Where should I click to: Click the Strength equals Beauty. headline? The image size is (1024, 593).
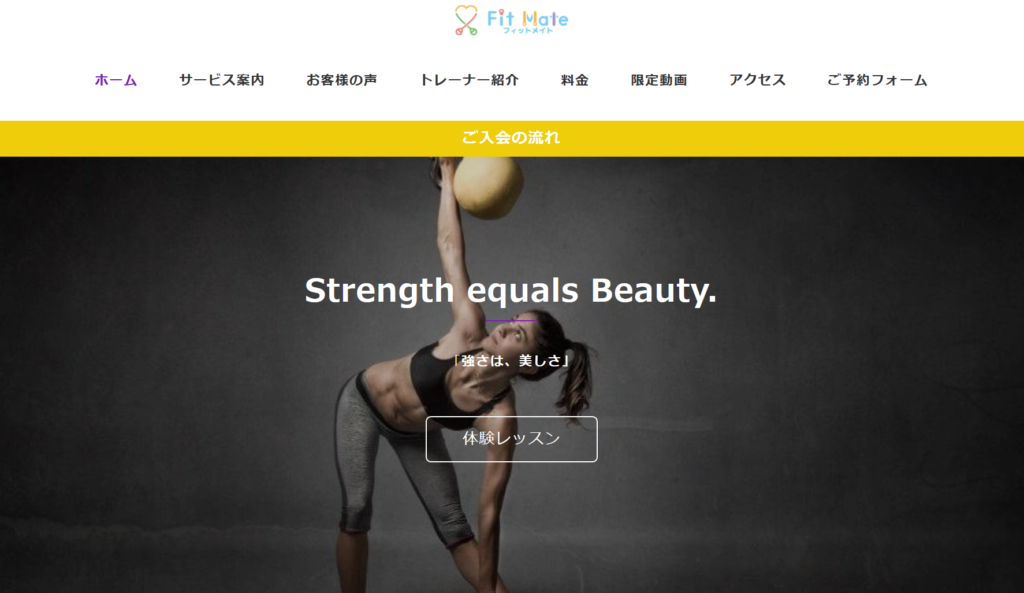pyautogui.click(x=511, y=291)
